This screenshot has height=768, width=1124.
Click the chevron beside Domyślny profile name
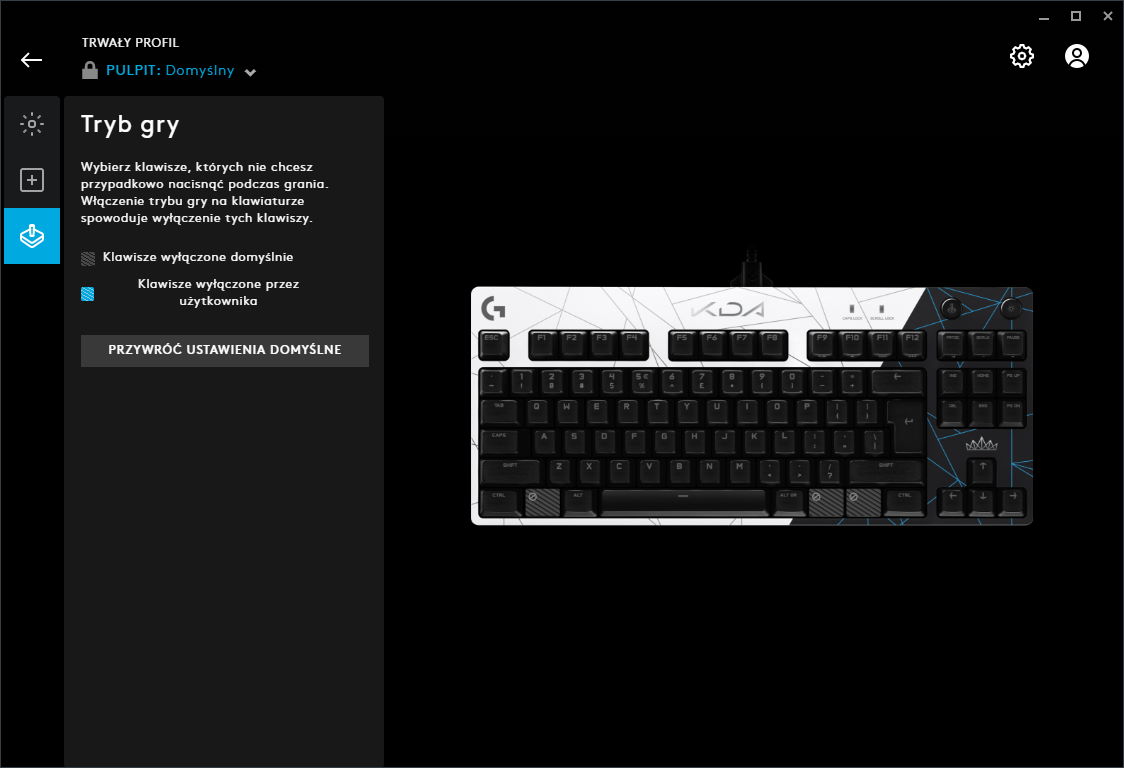(250, 72)
